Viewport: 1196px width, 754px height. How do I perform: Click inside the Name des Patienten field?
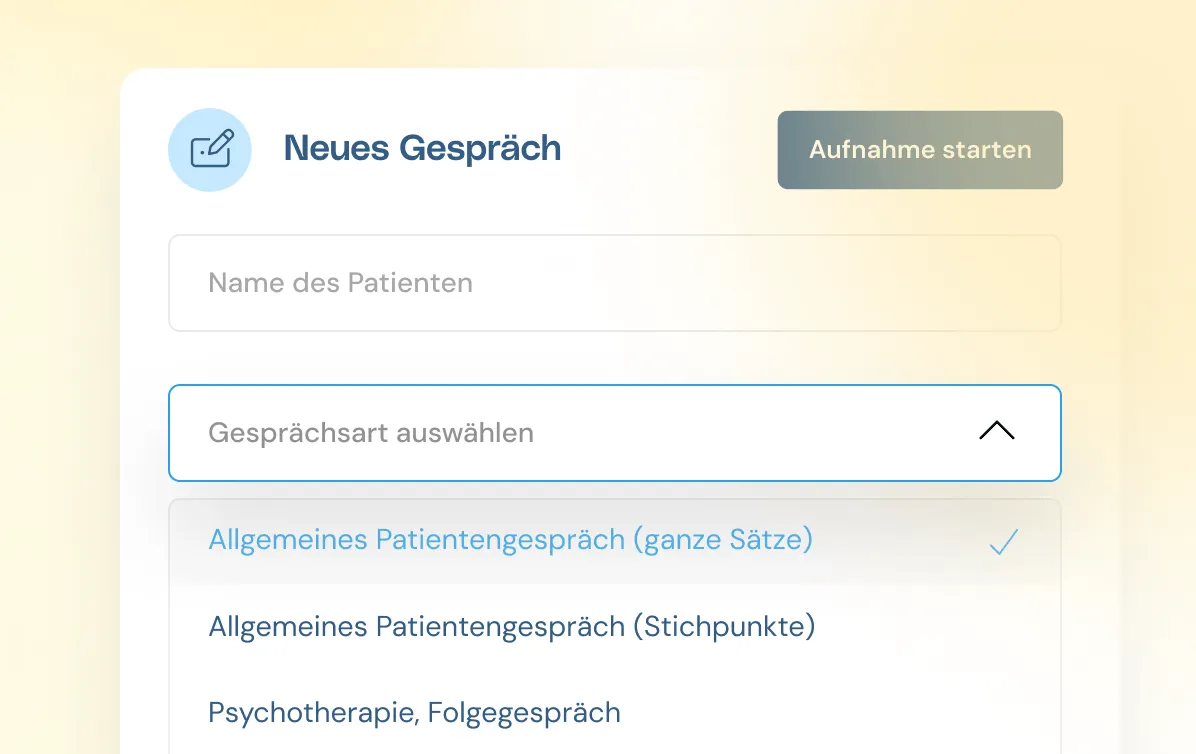(x=615, y=283)
